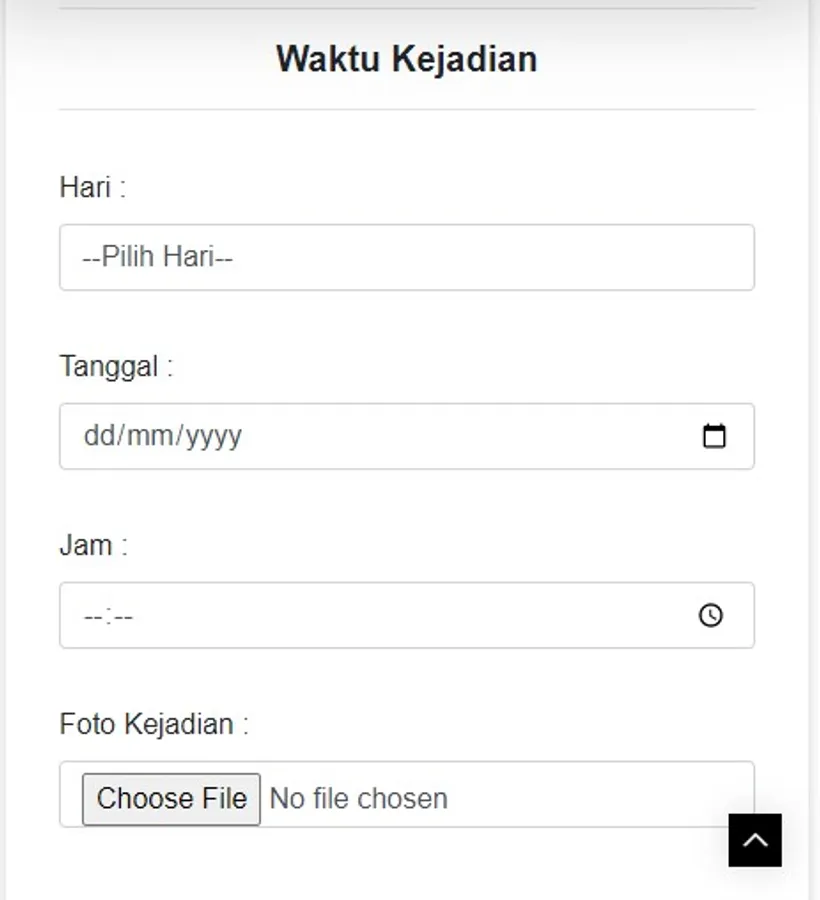Click the 'Tanggal :' label
This screenshot has height=900, width=820.
[x=116, y=366]
